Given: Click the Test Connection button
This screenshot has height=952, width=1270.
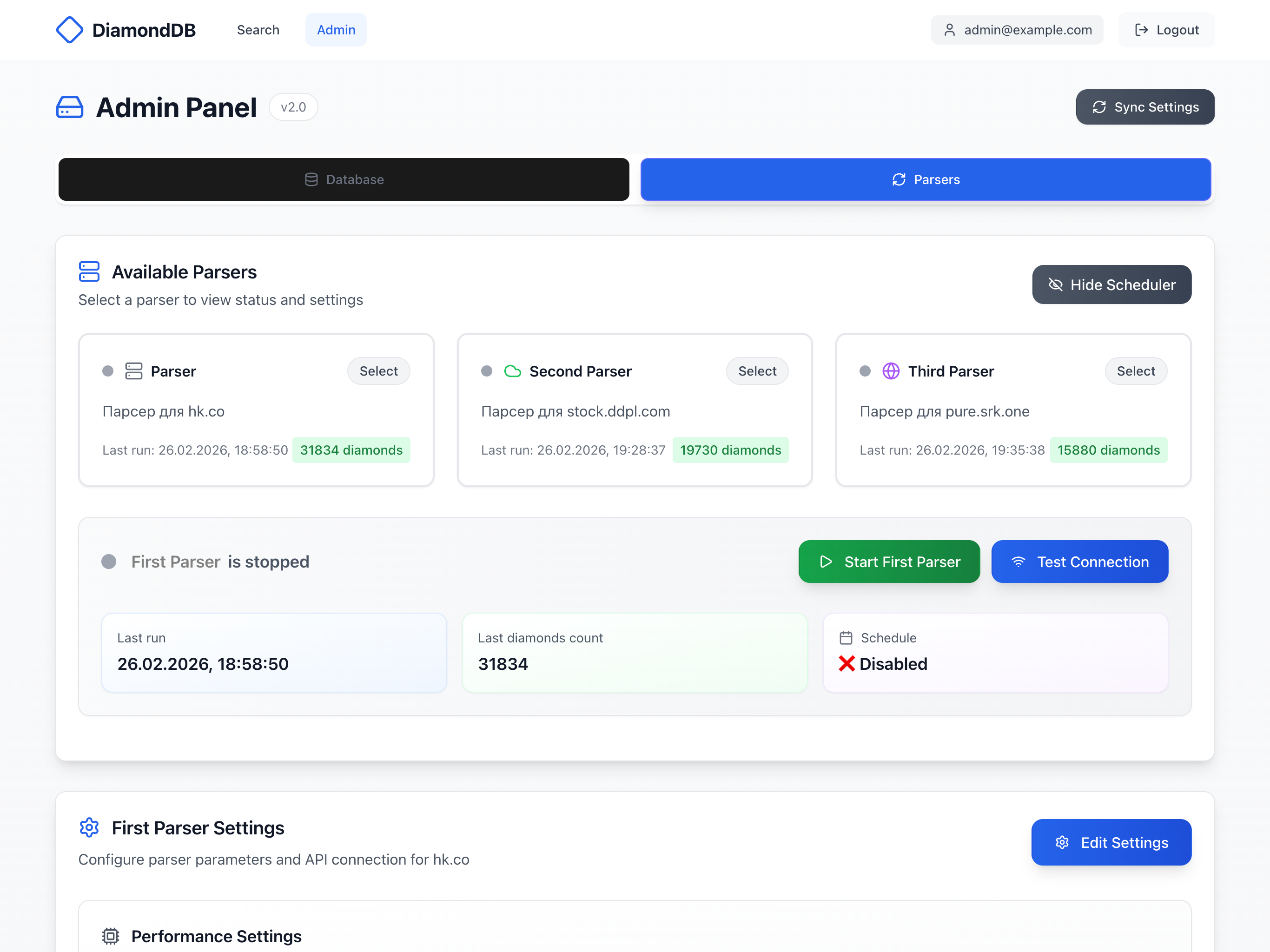Looking at the screenshot, I should (1079, 562).
